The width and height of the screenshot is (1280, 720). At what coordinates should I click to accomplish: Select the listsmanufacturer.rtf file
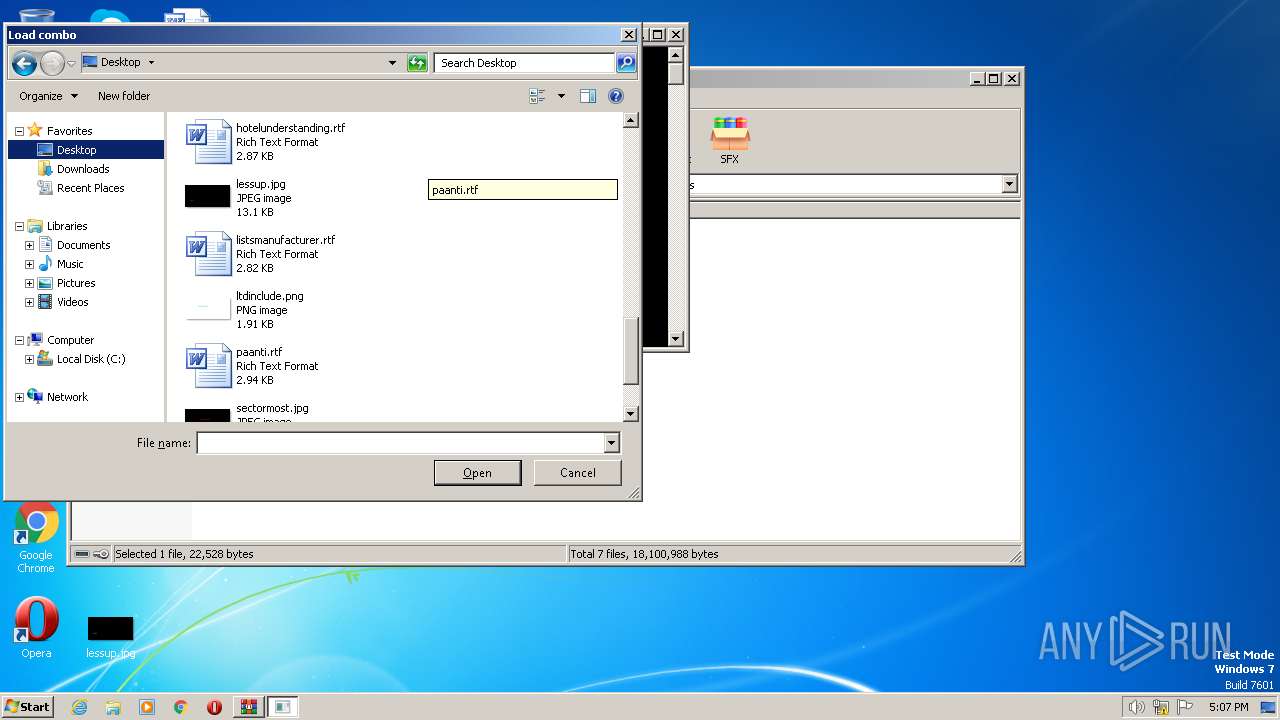pos(290,254)
